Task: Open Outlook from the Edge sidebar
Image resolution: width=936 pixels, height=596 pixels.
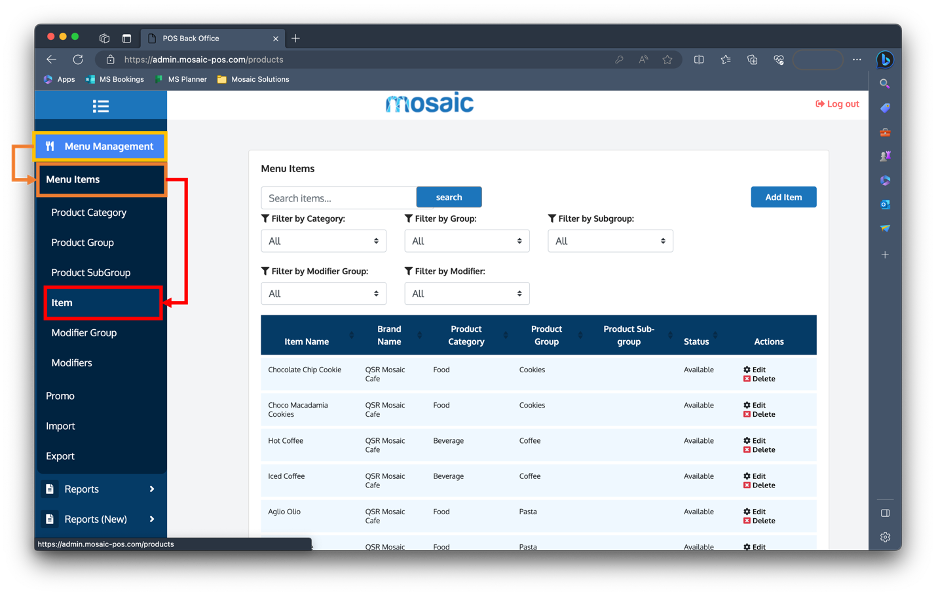Action: 885,203
